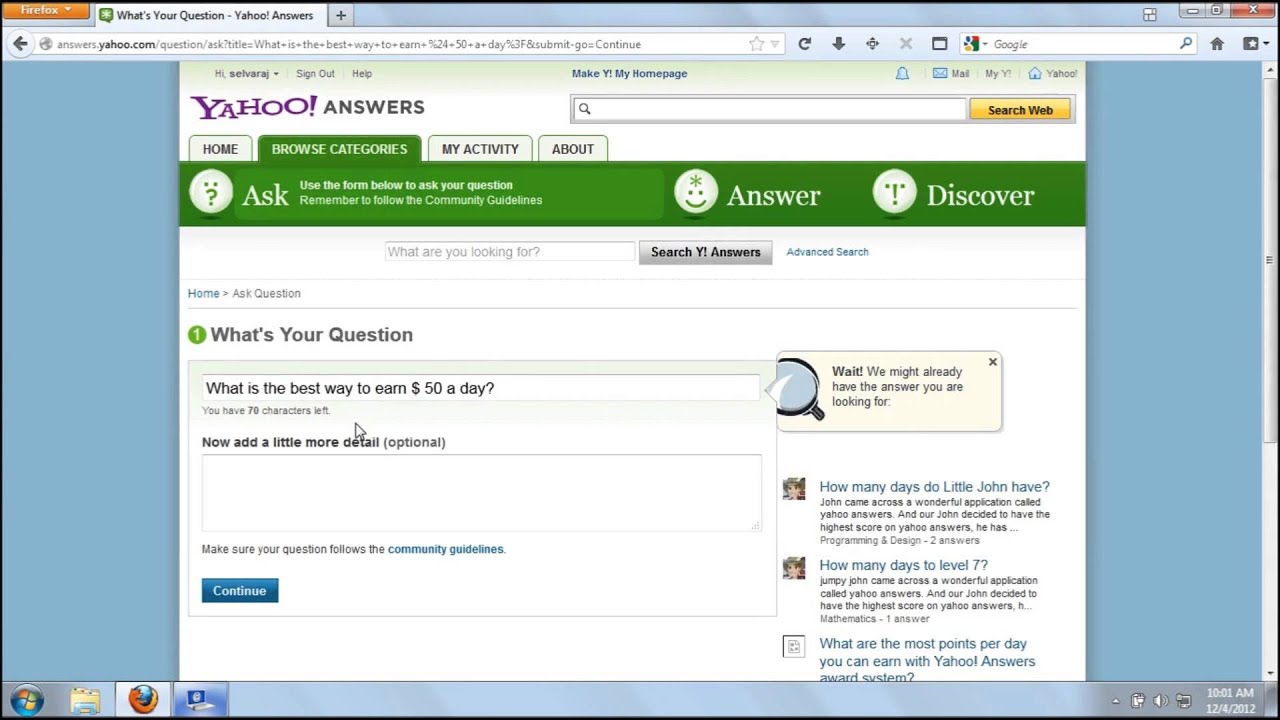
Task: Open the Firefox menu button
Action: click(x=44, y=10)
